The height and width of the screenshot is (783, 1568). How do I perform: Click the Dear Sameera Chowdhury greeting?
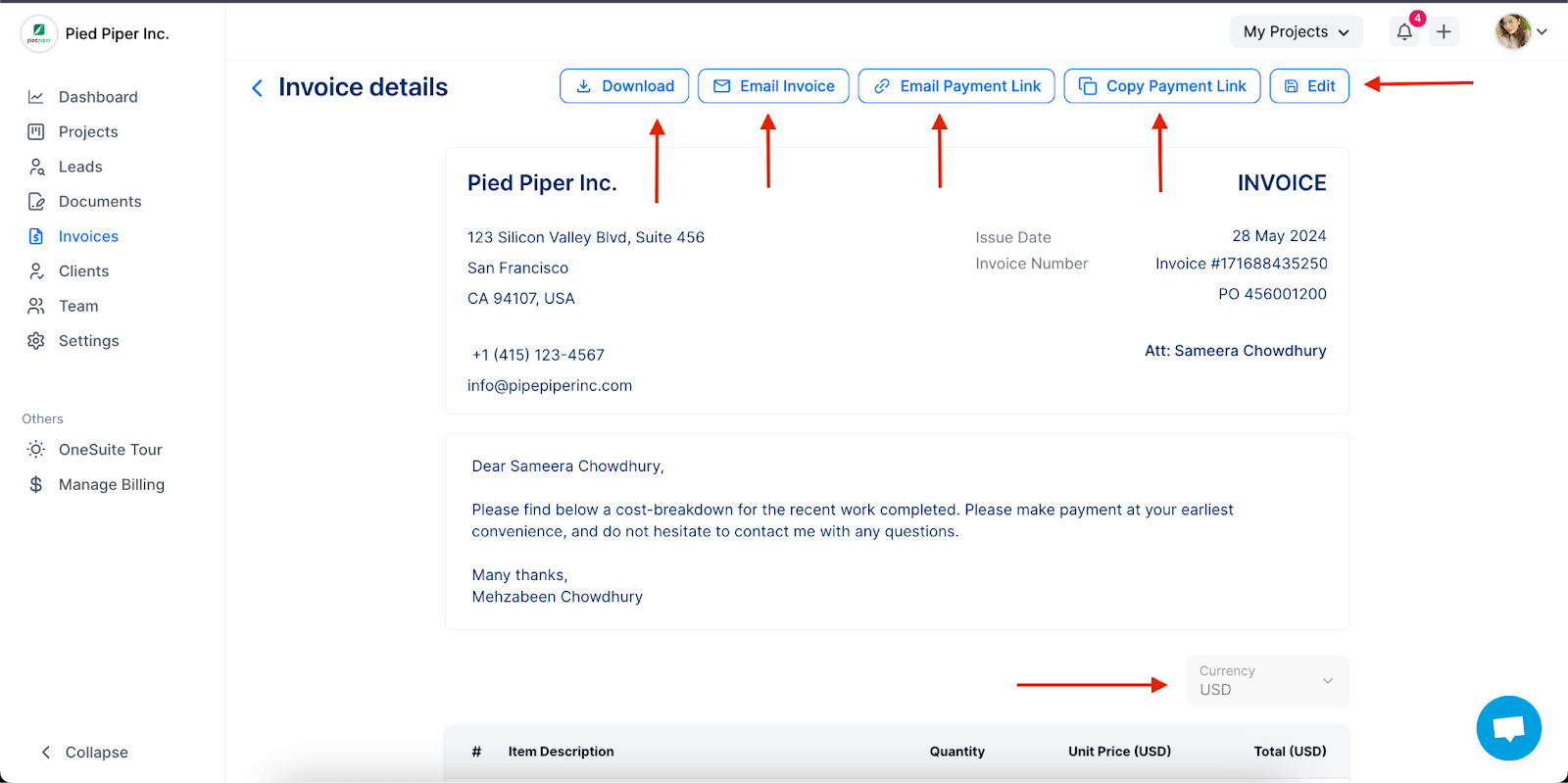[x=568, y=466]
